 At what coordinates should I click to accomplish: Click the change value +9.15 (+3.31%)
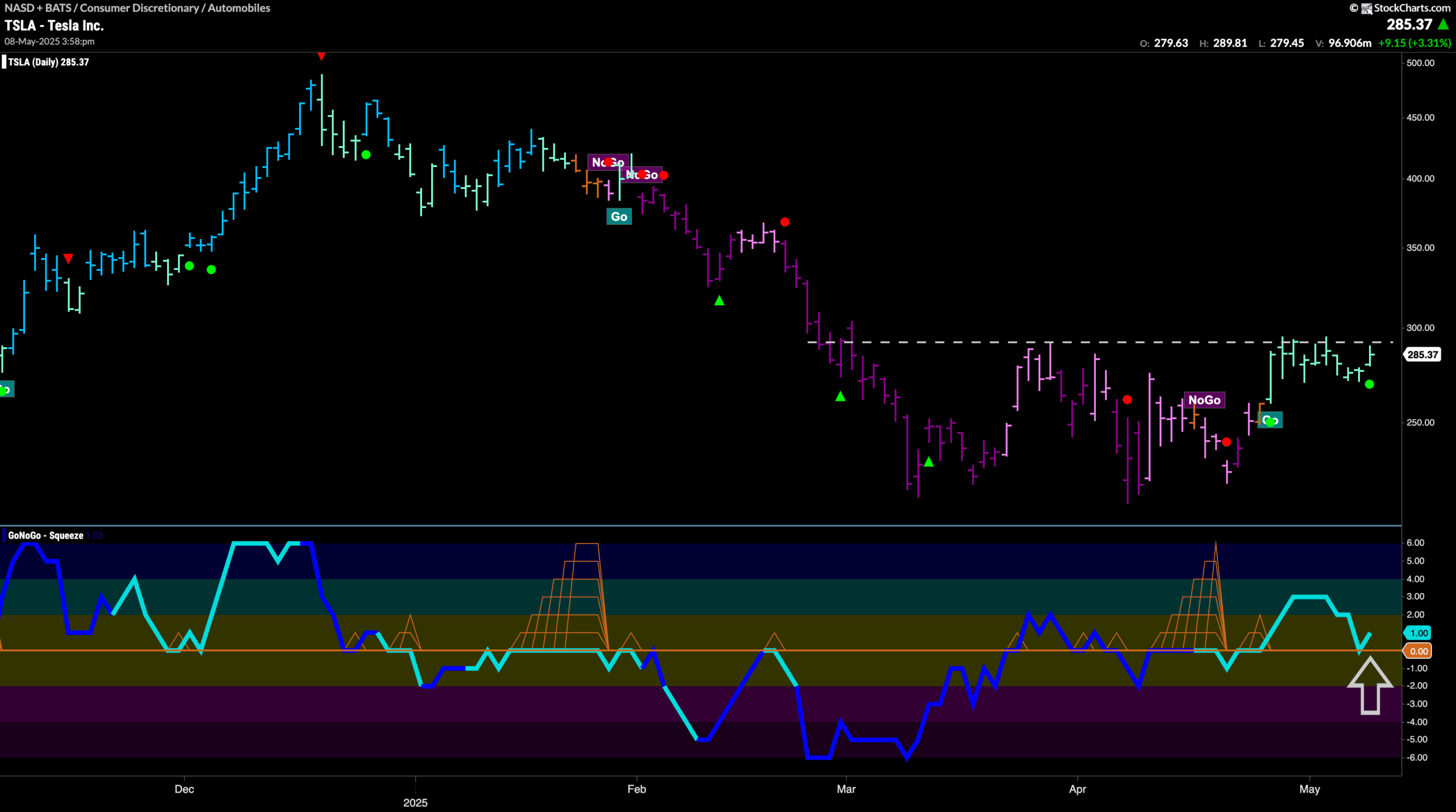pos(1414,43)
